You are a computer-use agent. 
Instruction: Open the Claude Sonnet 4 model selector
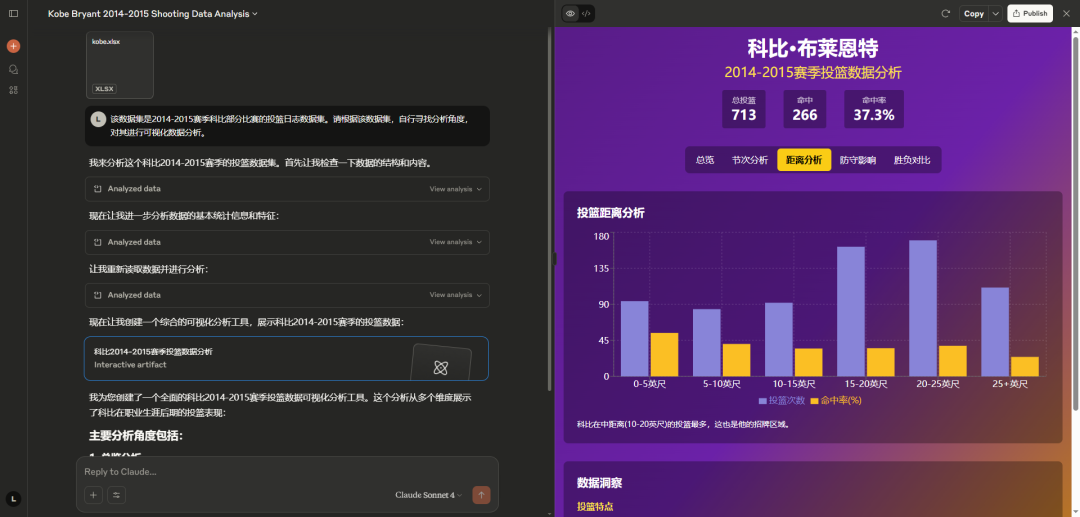(428, 495)
